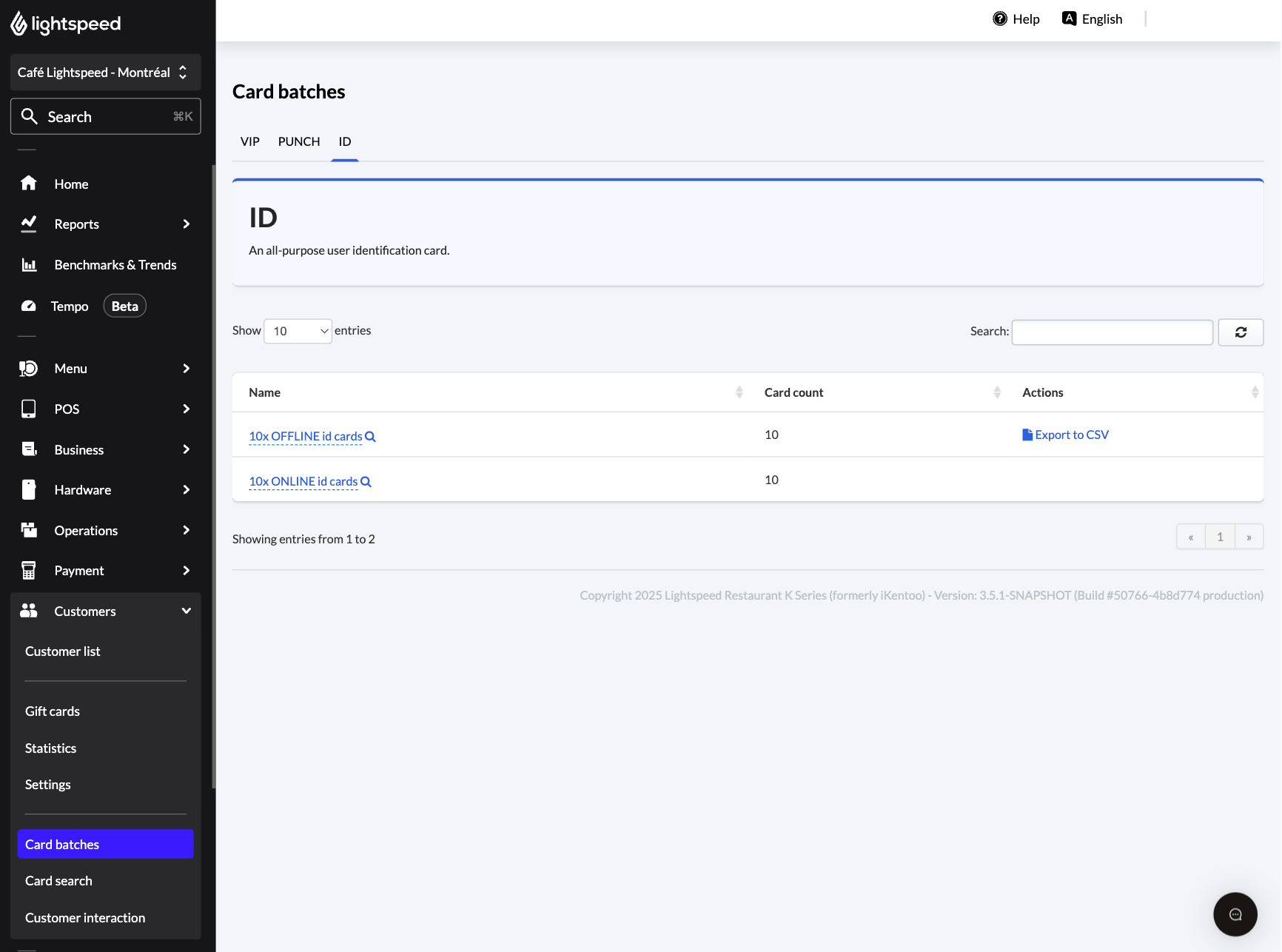Viewport: 1282px width, 952px height.
Task: Click the English language icon
Action: point(1069,18)
